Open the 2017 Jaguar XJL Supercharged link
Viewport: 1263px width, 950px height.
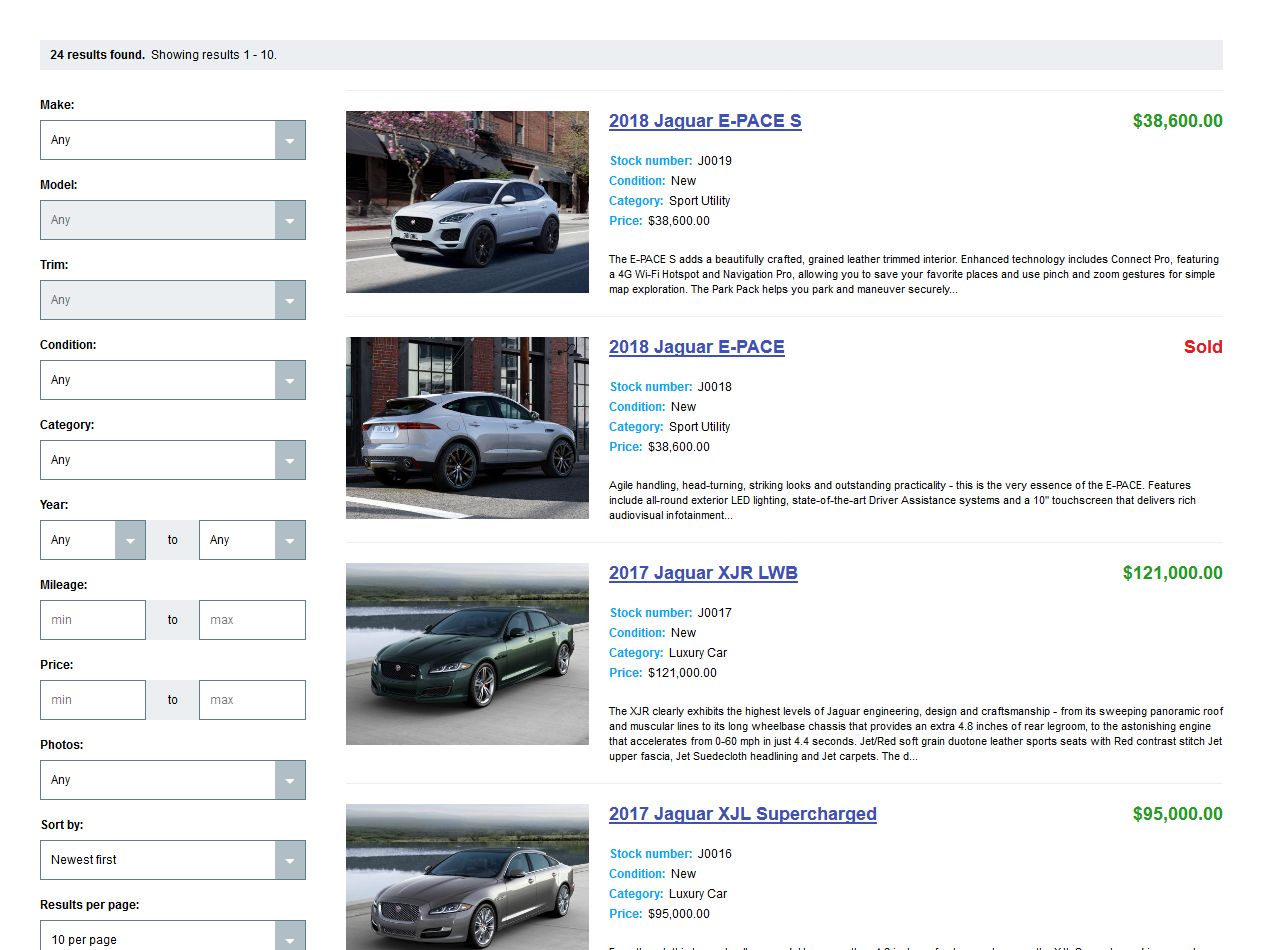click(x=742, y=814)
